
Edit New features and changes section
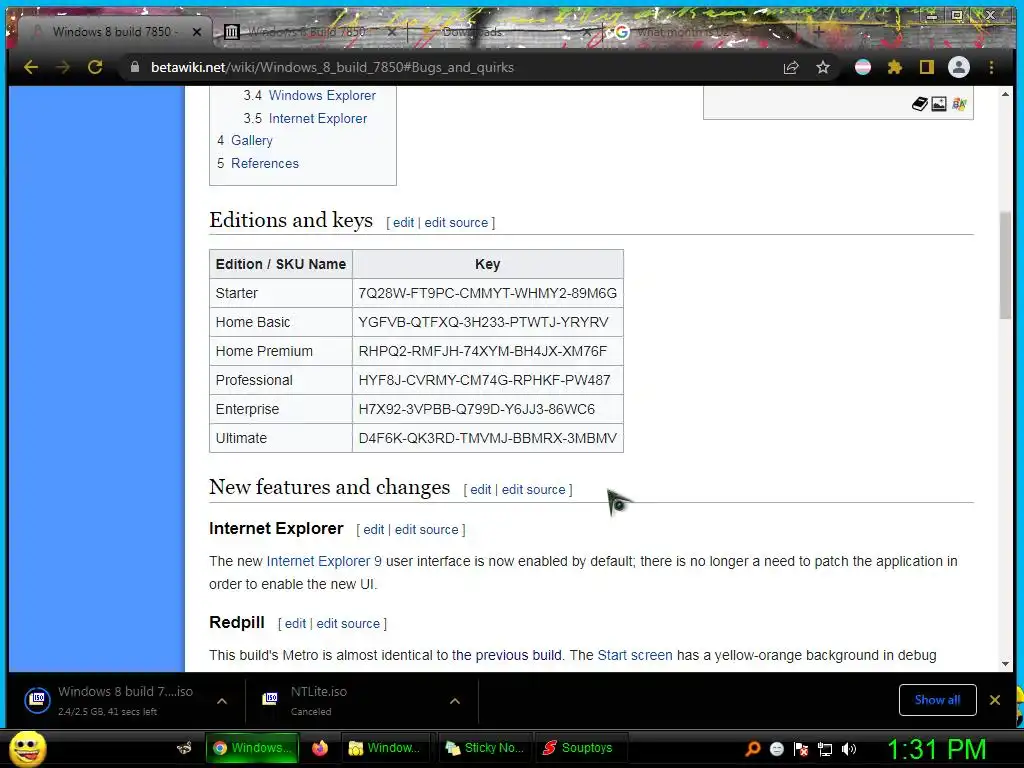pyautogui.click(x=481, y=490)
